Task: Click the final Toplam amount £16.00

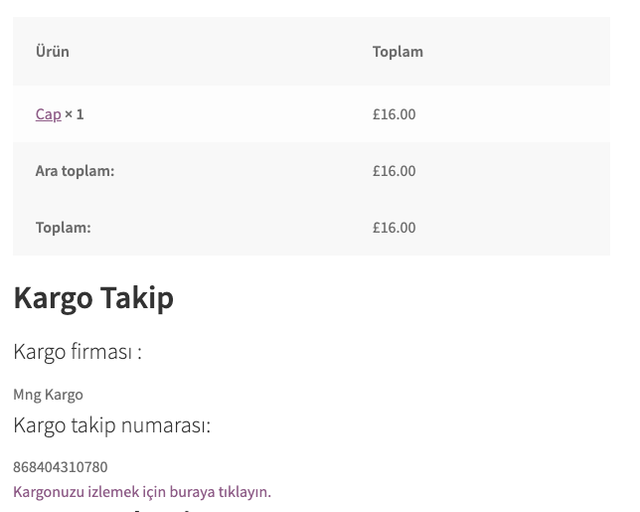Action: point(394,227)
